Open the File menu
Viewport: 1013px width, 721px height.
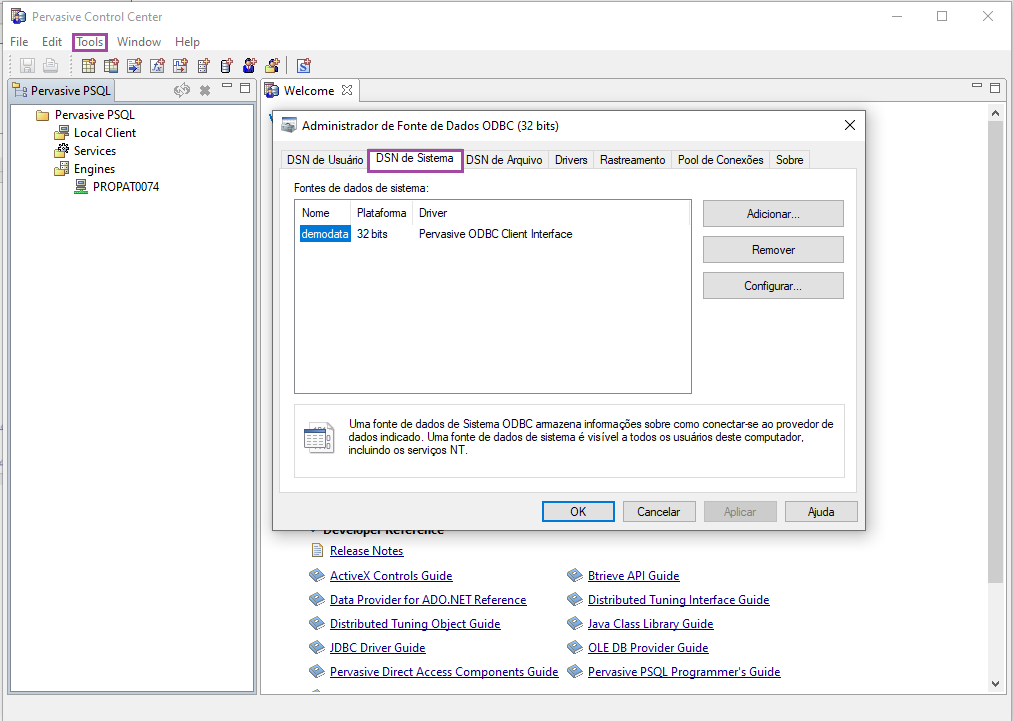click(19, 42)
